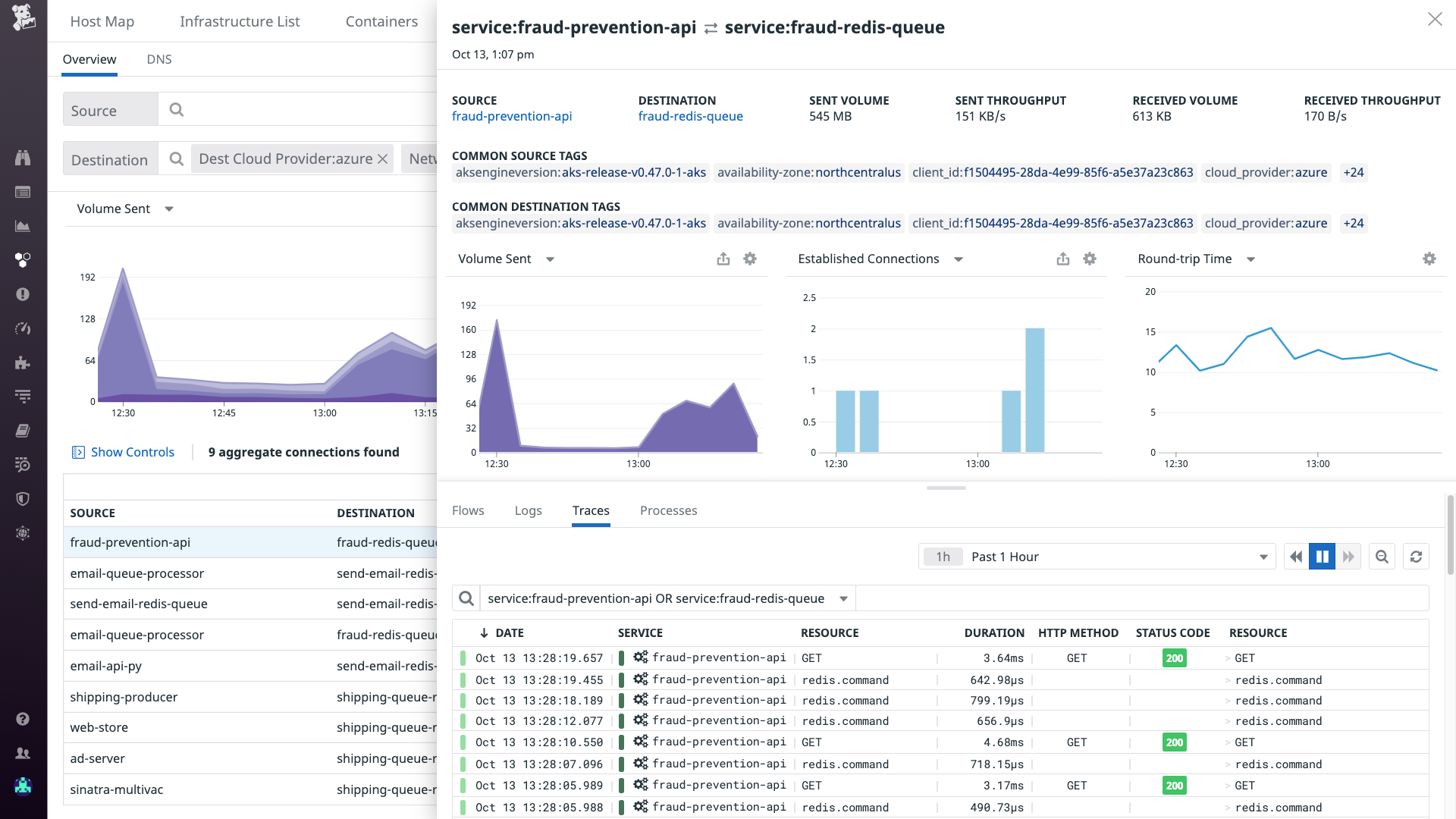Pause the live trace stream
This screenshot has width=1456, height=819.
pos(1323,556)
